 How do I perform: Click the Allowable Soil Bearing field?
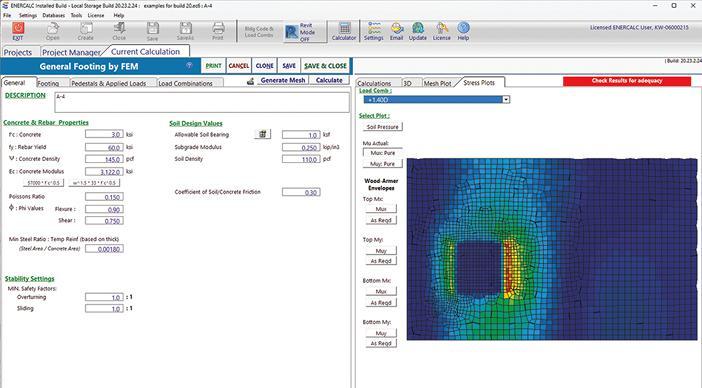tap(301, 134)
